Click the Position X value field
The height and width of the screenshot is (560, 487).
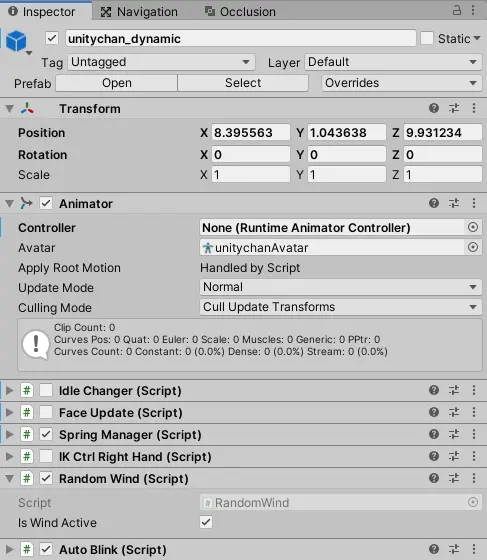(x=251, y=133)
